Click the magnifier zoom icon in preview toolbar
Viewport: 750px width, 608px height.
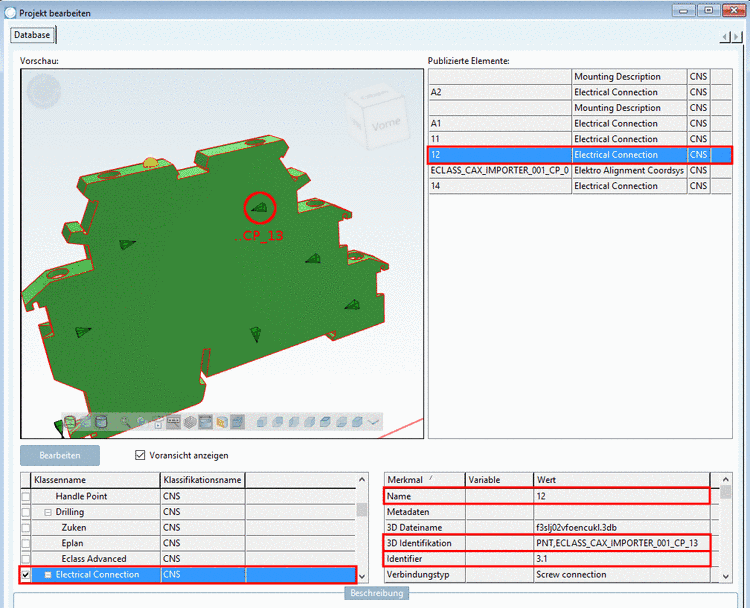126,422
